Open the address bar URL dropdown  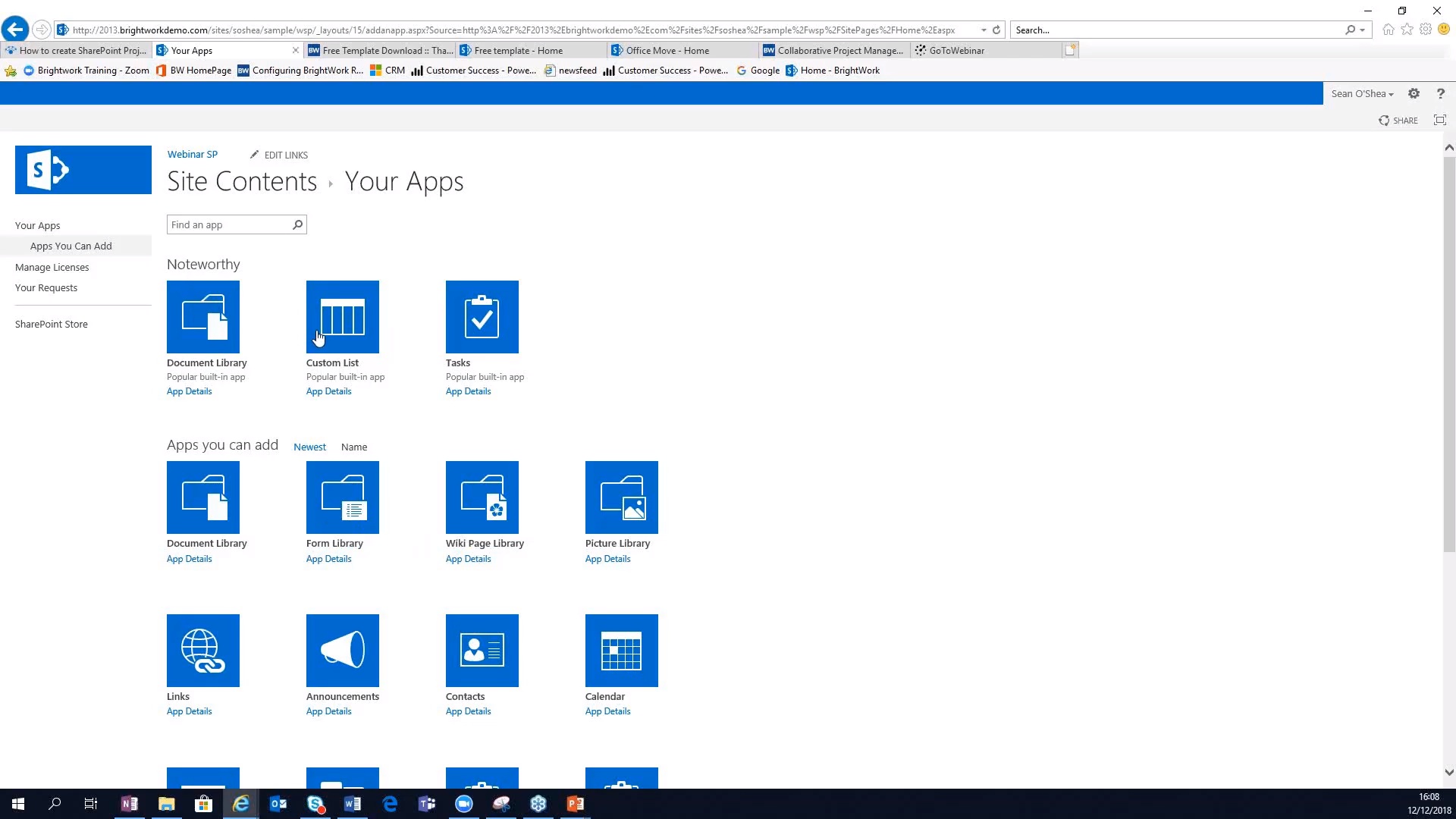tap(984, 30)
